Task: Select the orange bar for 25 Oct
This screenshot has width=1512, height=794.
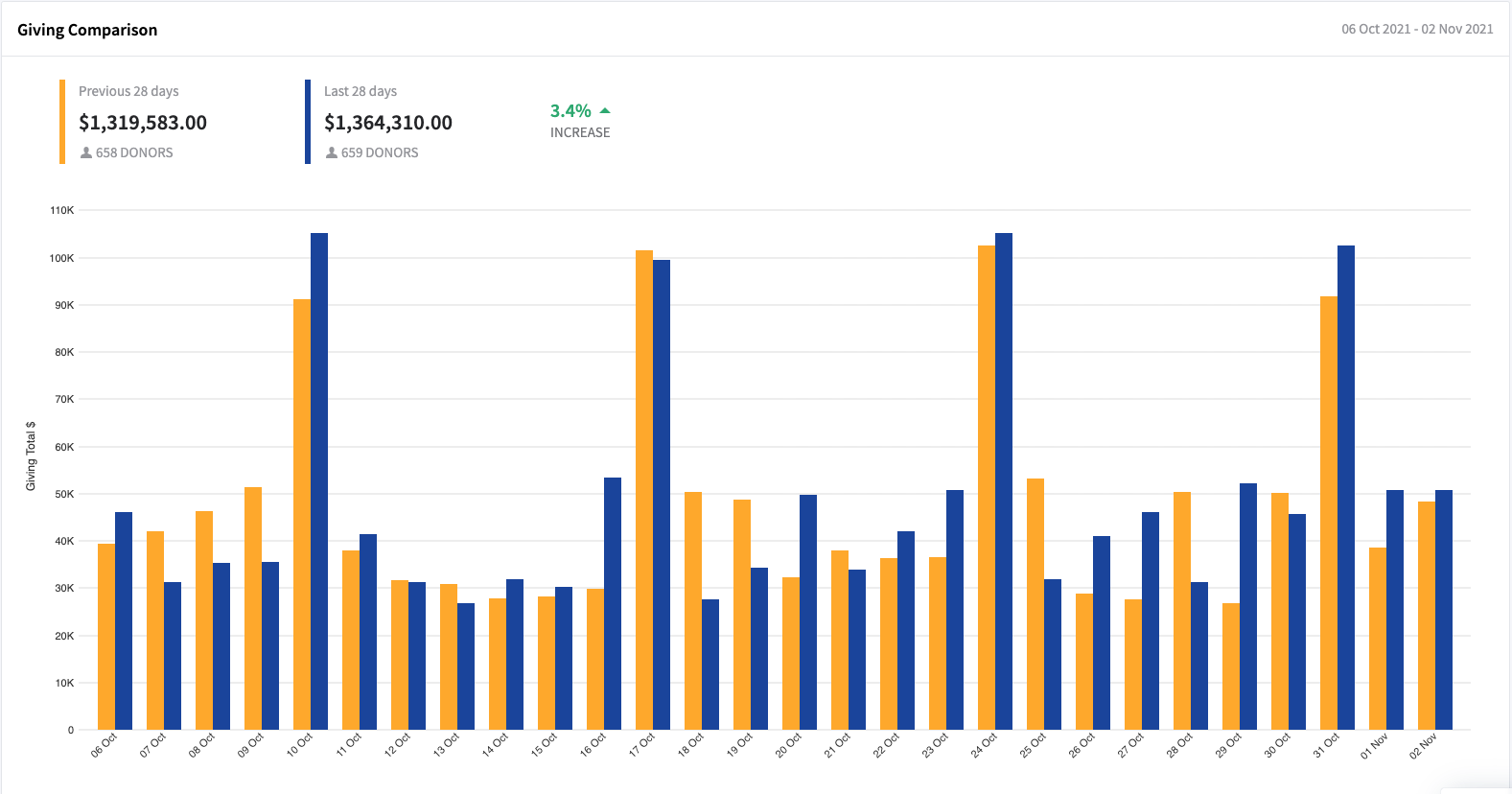Action: pos(1035,604)
